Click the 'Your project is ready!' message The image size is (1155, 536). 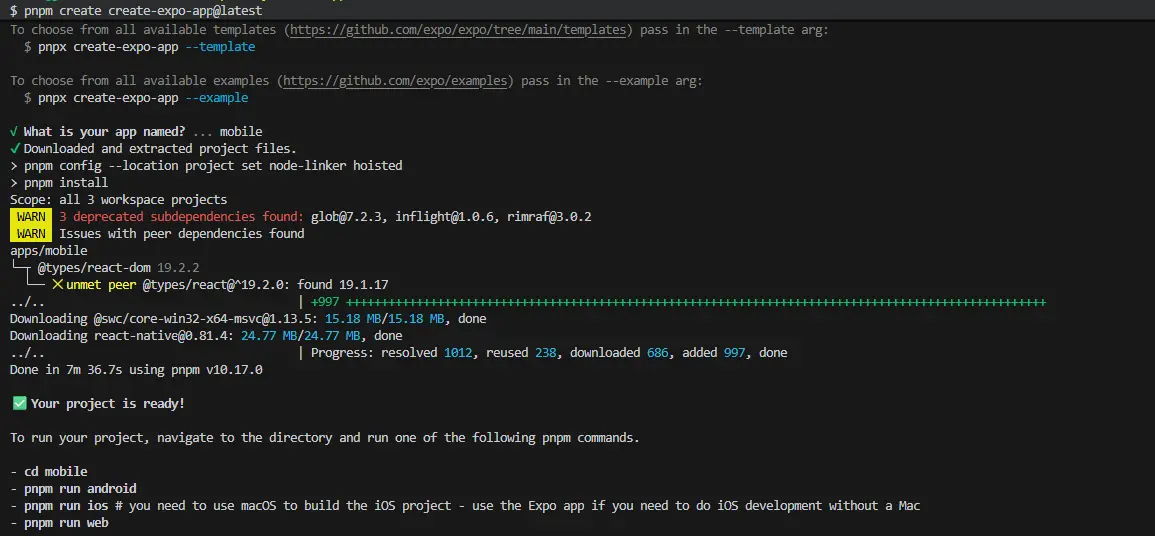click(x=108, y=403)
